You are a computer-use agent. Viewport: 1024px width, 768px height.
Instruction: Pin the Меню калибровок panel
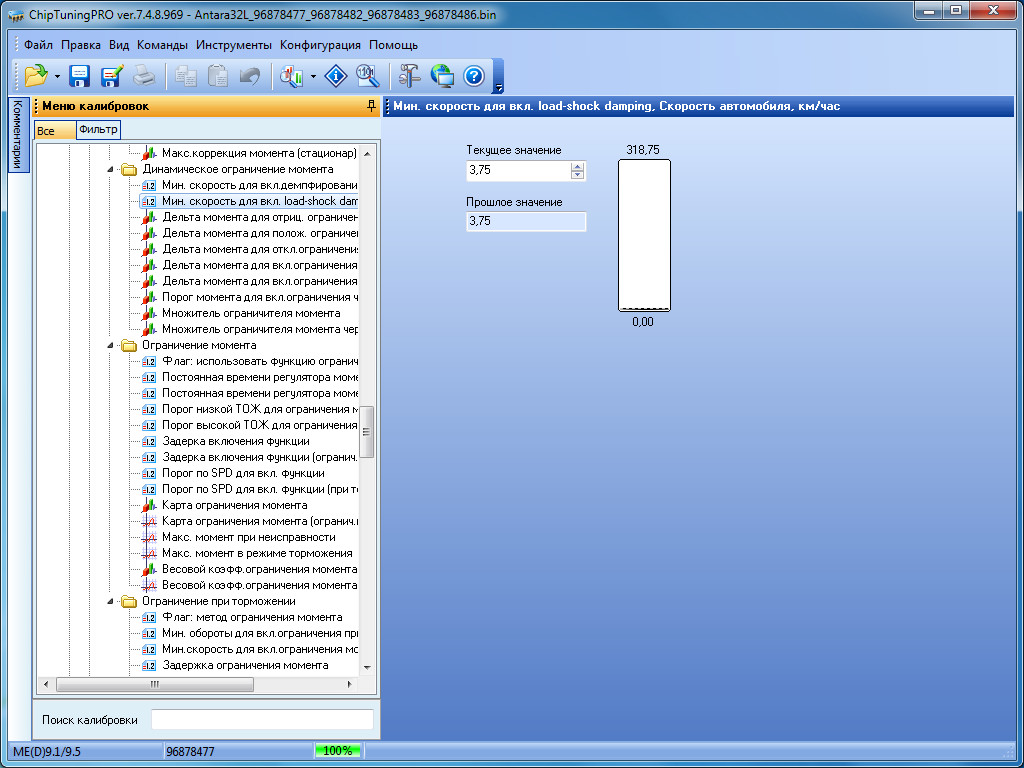[x=371, y=106]
